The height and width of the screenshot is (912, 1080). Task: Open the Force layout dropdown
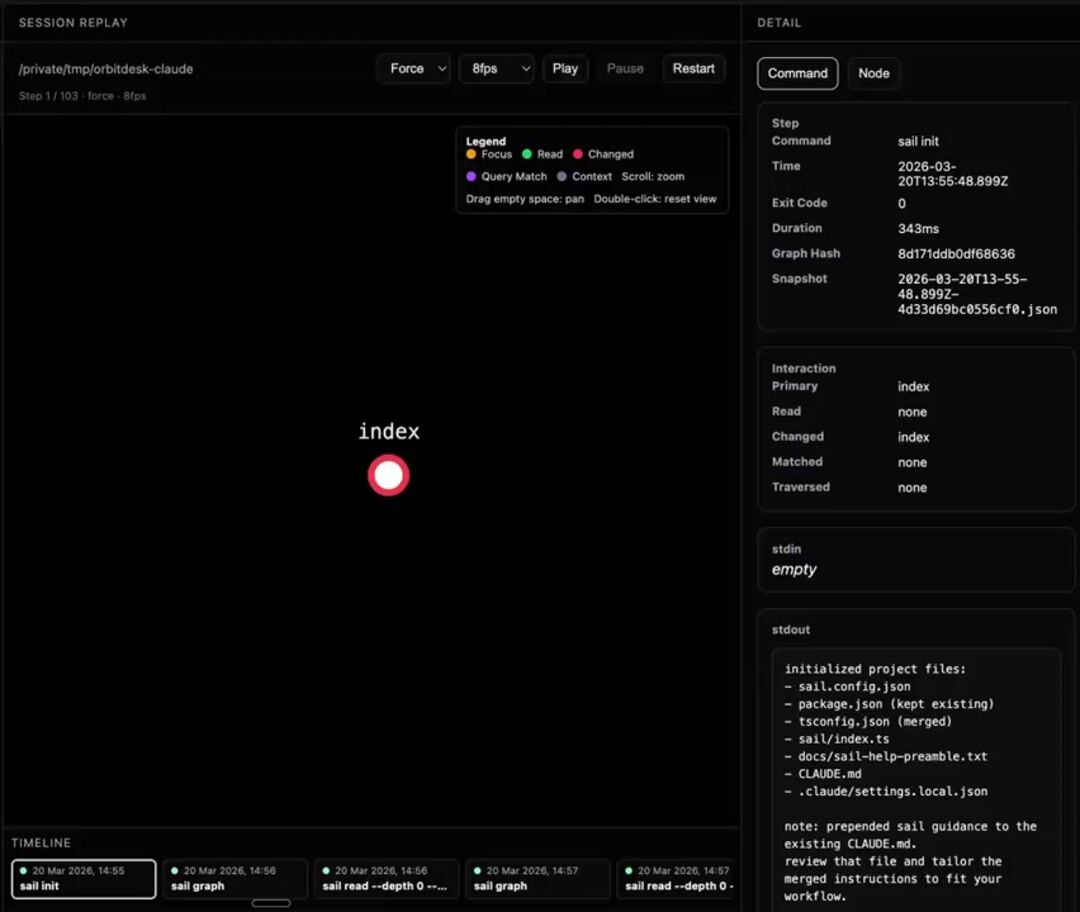(413, 68)
